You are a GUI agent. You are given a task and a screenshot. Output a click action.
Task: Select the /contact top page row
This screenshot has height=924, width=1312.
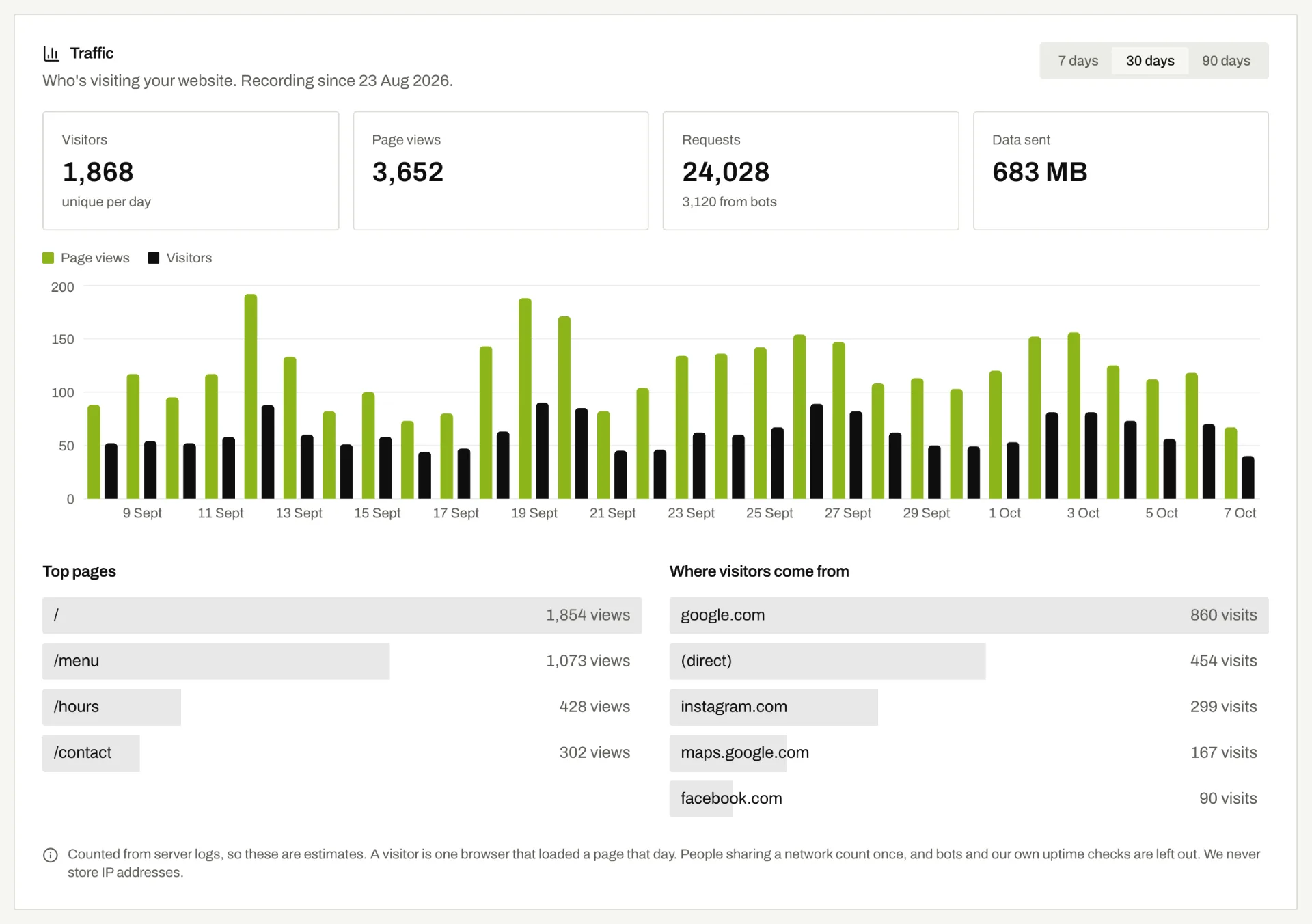(342, 752)
